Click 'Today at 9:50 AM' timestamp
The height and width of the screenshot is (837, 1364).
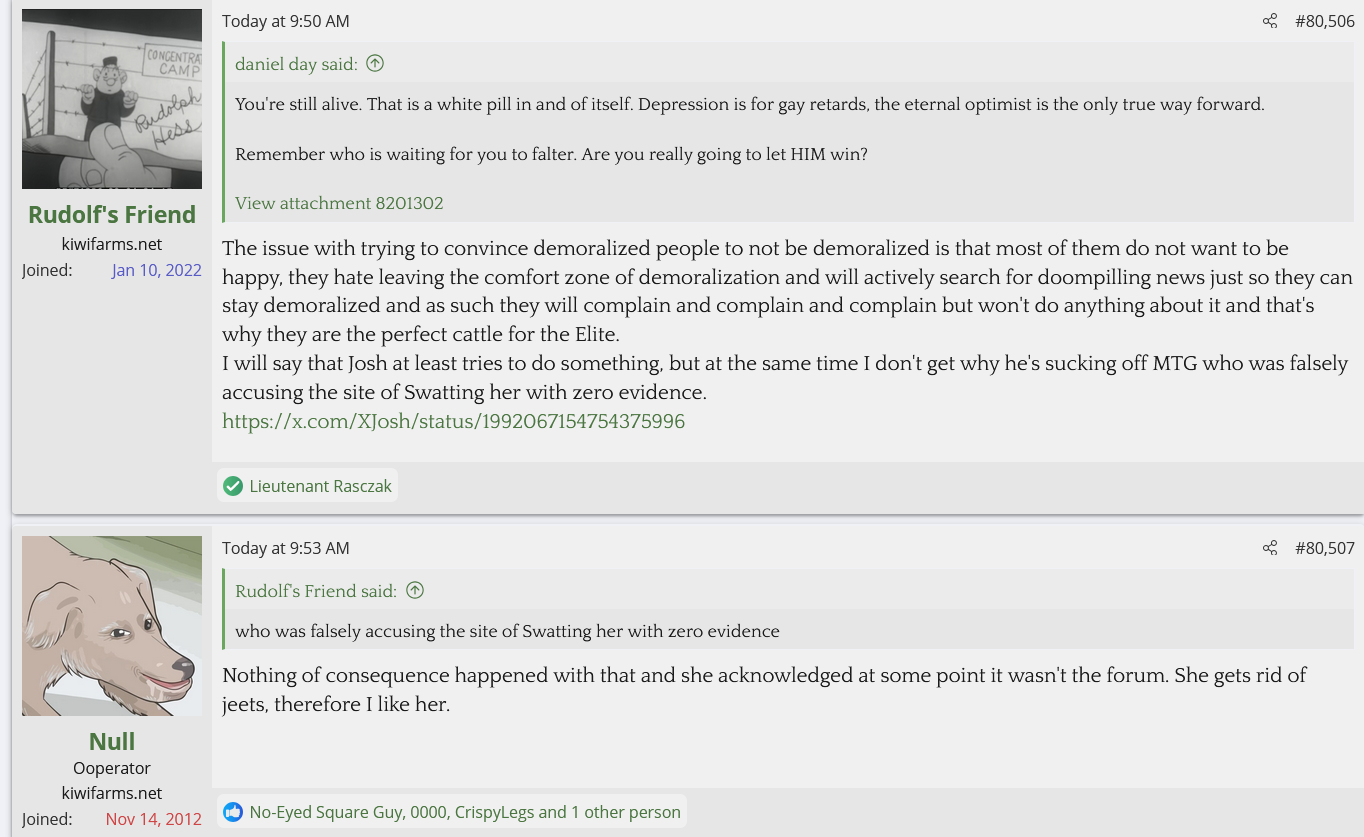[286, 21]
